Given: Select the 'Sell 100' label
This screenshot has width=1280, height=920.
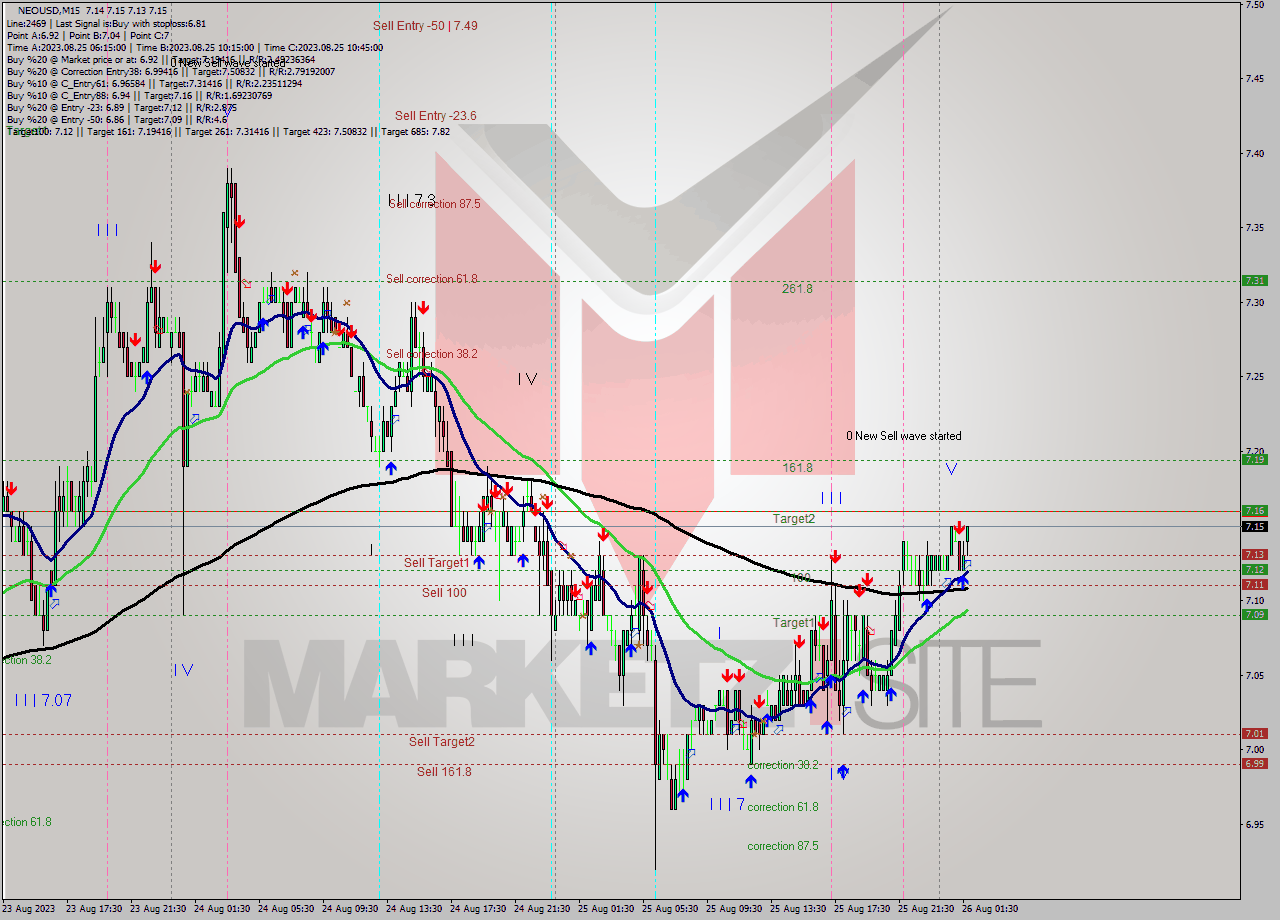Looking at the screenshot, I should 444,593.
